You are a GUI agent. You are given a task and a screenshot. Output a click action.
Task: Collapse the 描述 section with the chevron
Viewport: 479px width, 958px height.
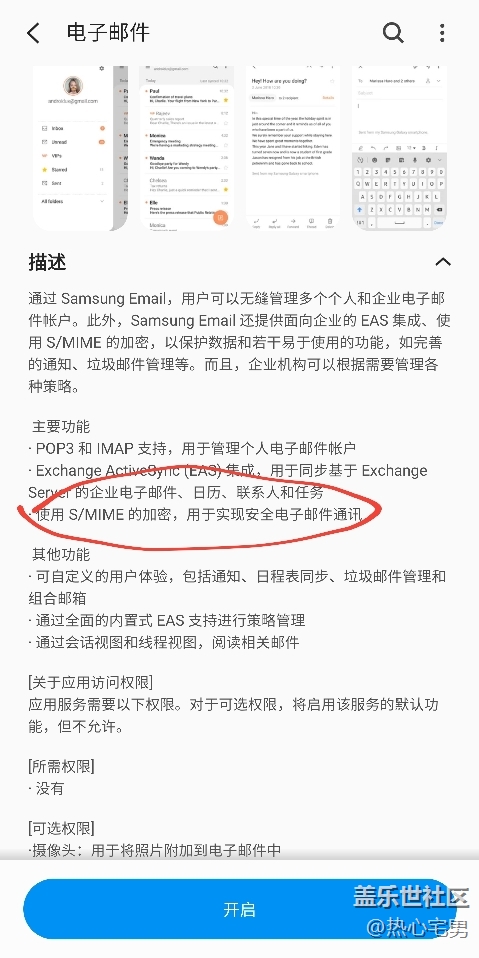coord(442,262)
